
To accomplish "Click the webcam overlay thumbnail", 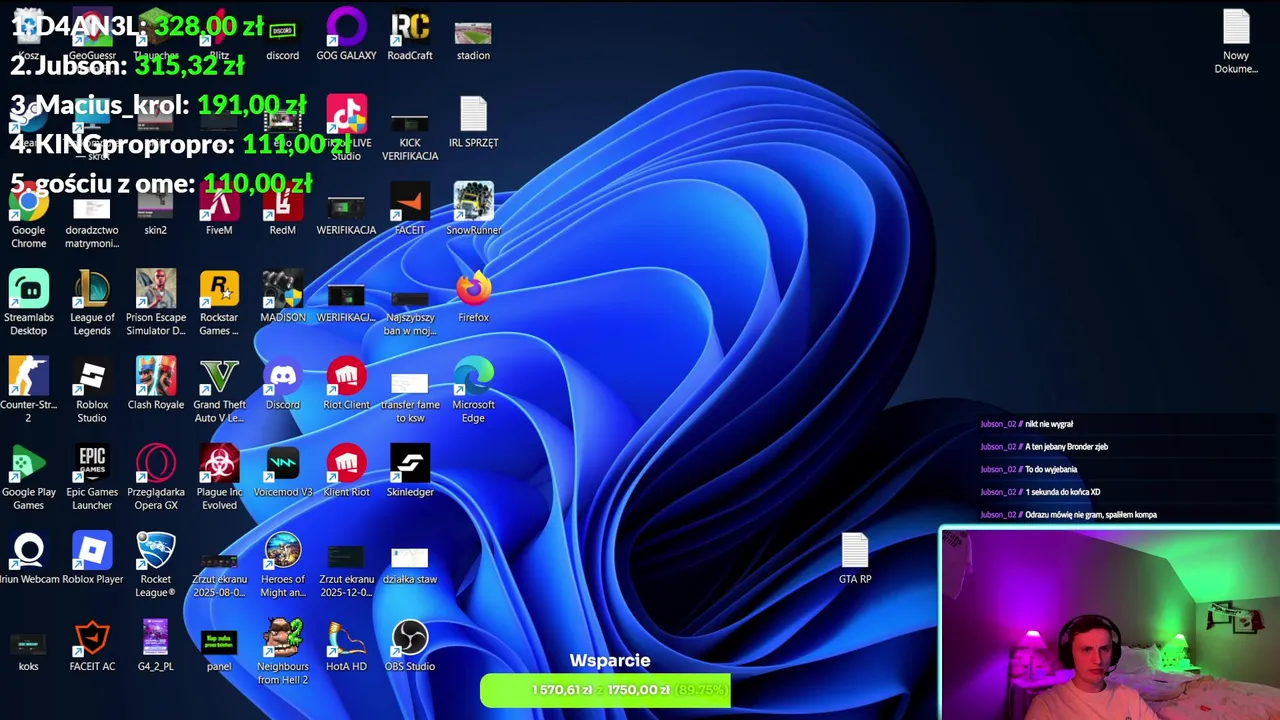I will pyautogui.click(x=1110, y=624).
